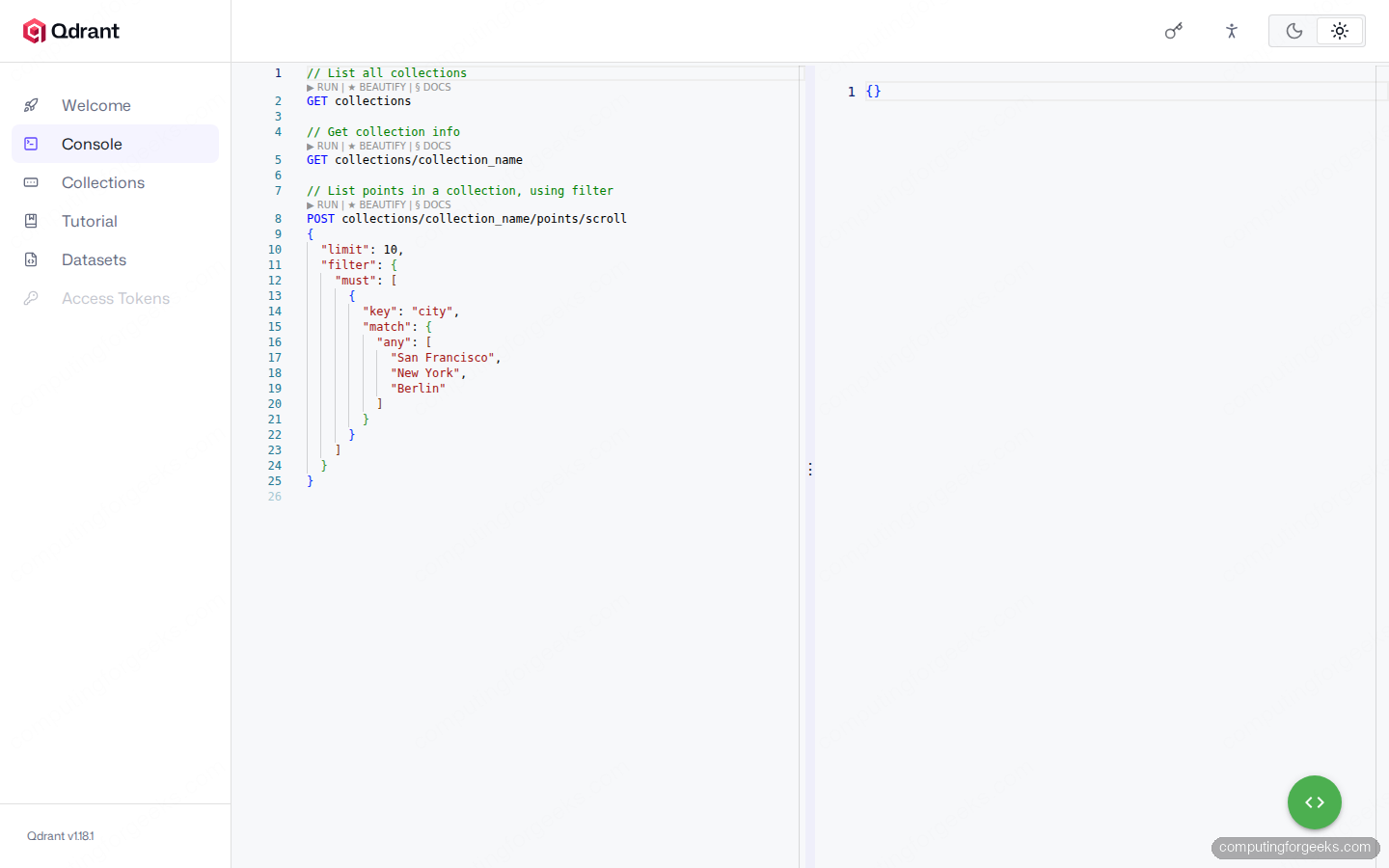Run the 'Get collection info' request

[323, 146]
